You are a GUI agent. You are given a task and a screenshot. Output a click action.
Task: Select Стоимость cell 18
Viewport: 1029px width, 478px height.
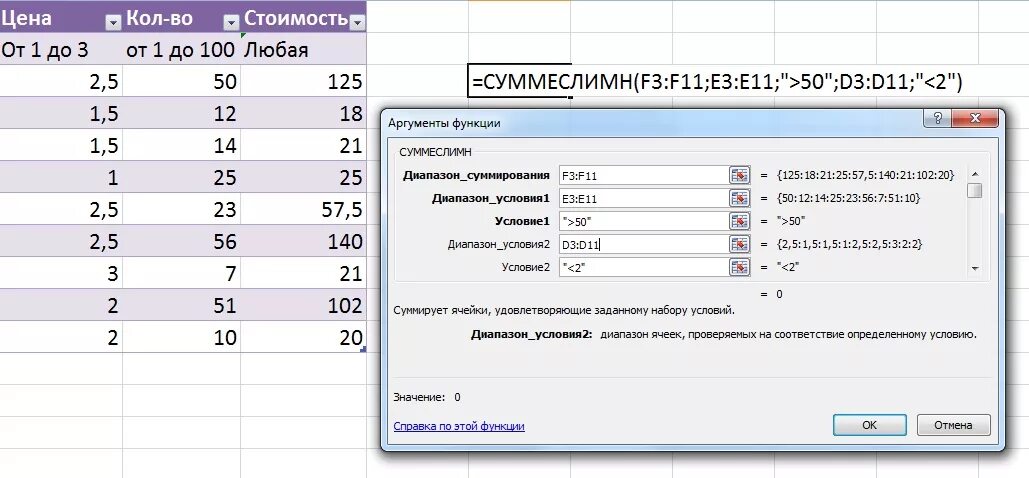tap(303, 113)
